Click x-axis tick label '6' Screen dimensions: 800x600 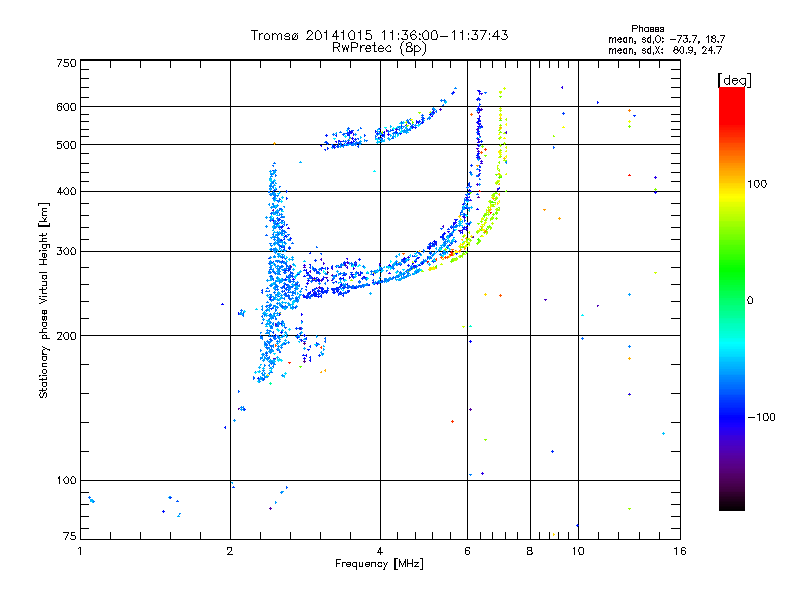[467, 552]
